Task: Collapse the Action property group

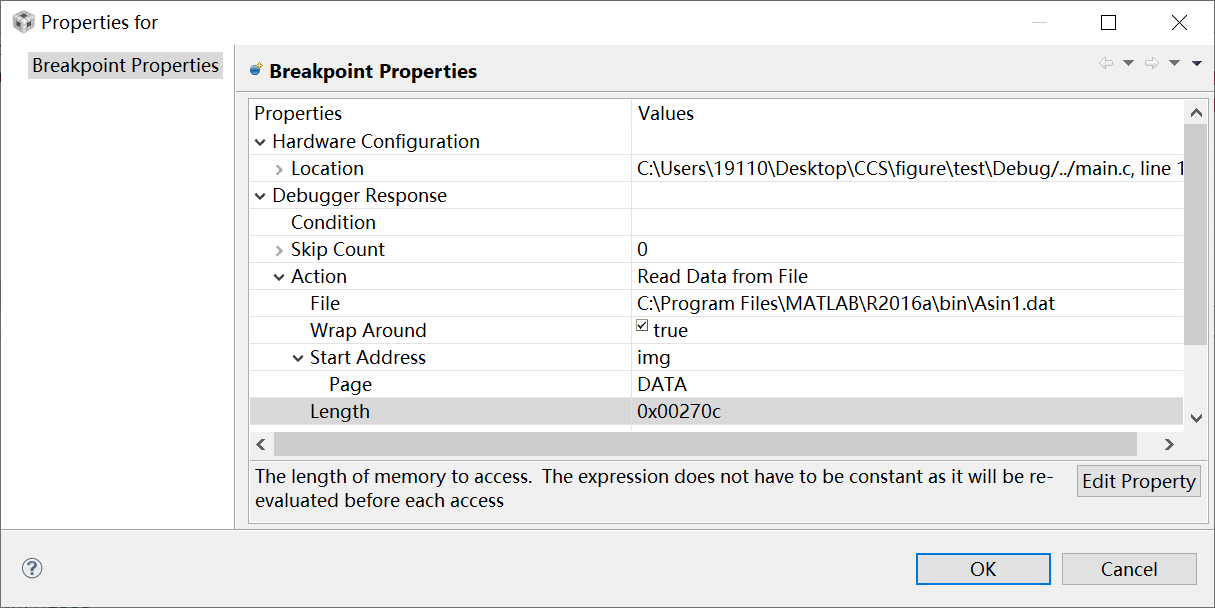Action: click(x=279, y=276)
